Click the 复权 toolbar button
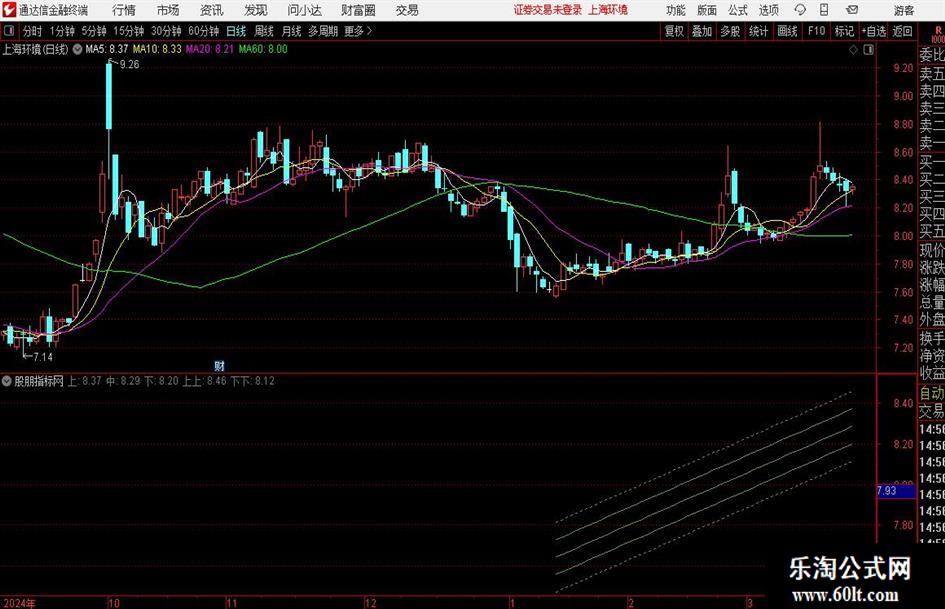945x609 pixels. [674, 31]
